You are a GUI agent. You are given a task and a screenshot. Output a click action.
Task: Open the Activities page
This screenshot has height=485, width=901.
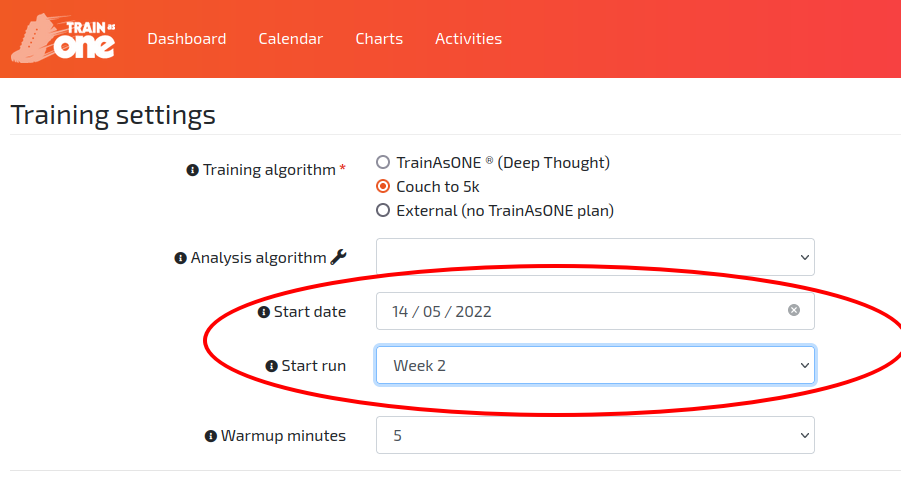pyautogui.click(x=468, y=39)
